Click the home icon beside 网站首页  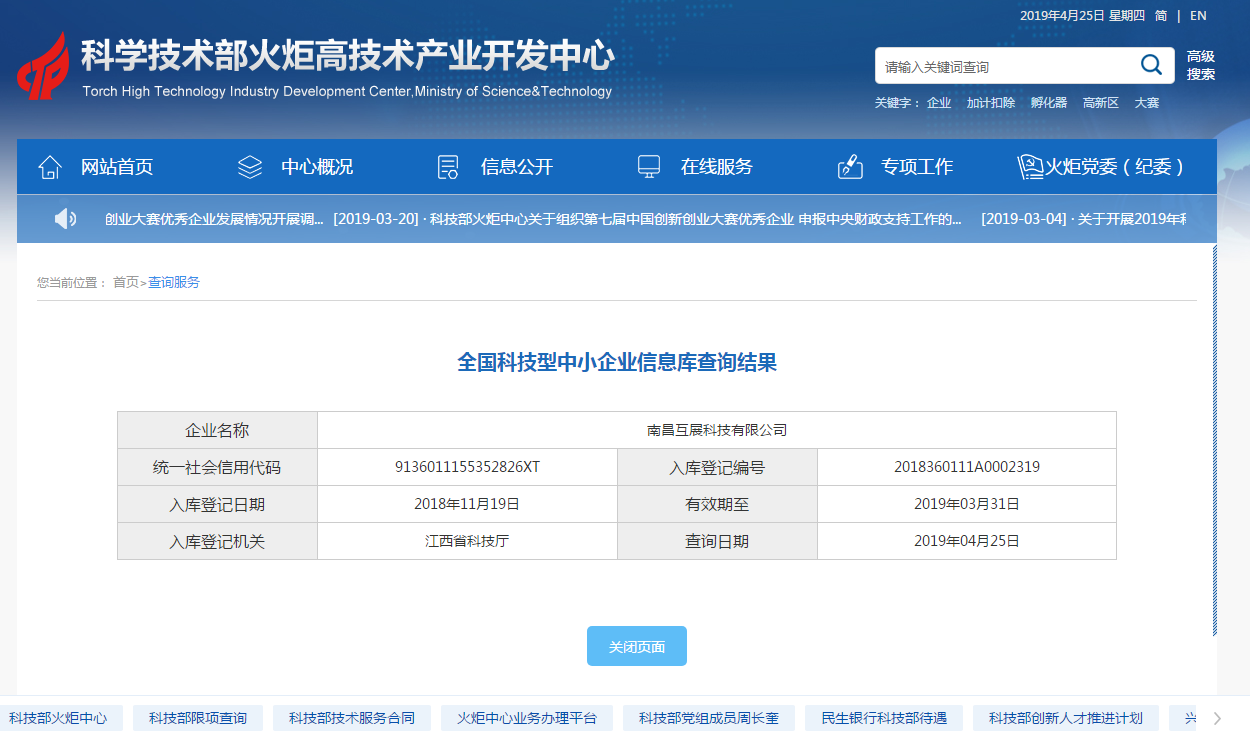click(50, 167)
